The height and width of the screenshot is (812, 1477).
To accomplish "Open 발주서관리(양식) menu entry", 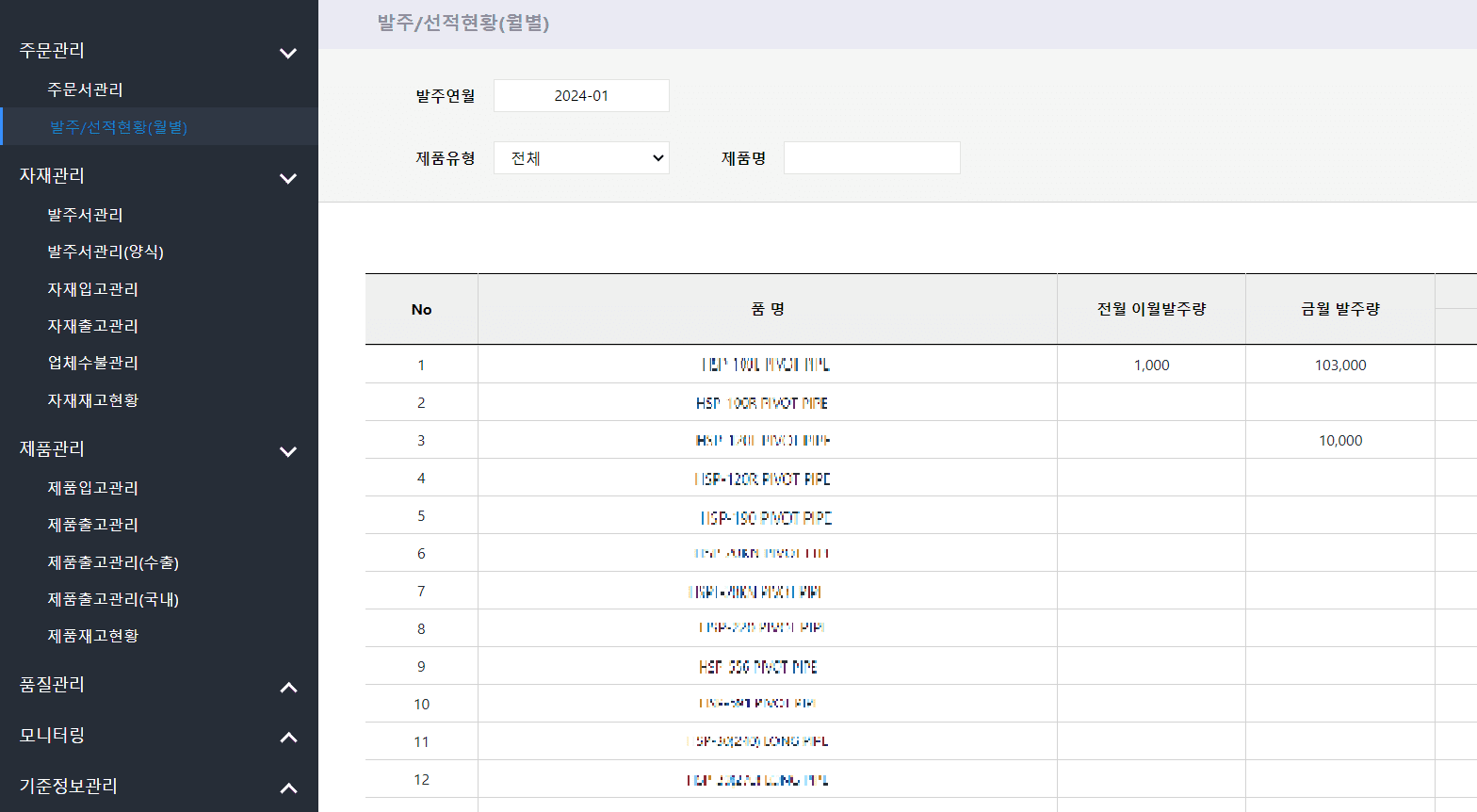I will [105, 252].
